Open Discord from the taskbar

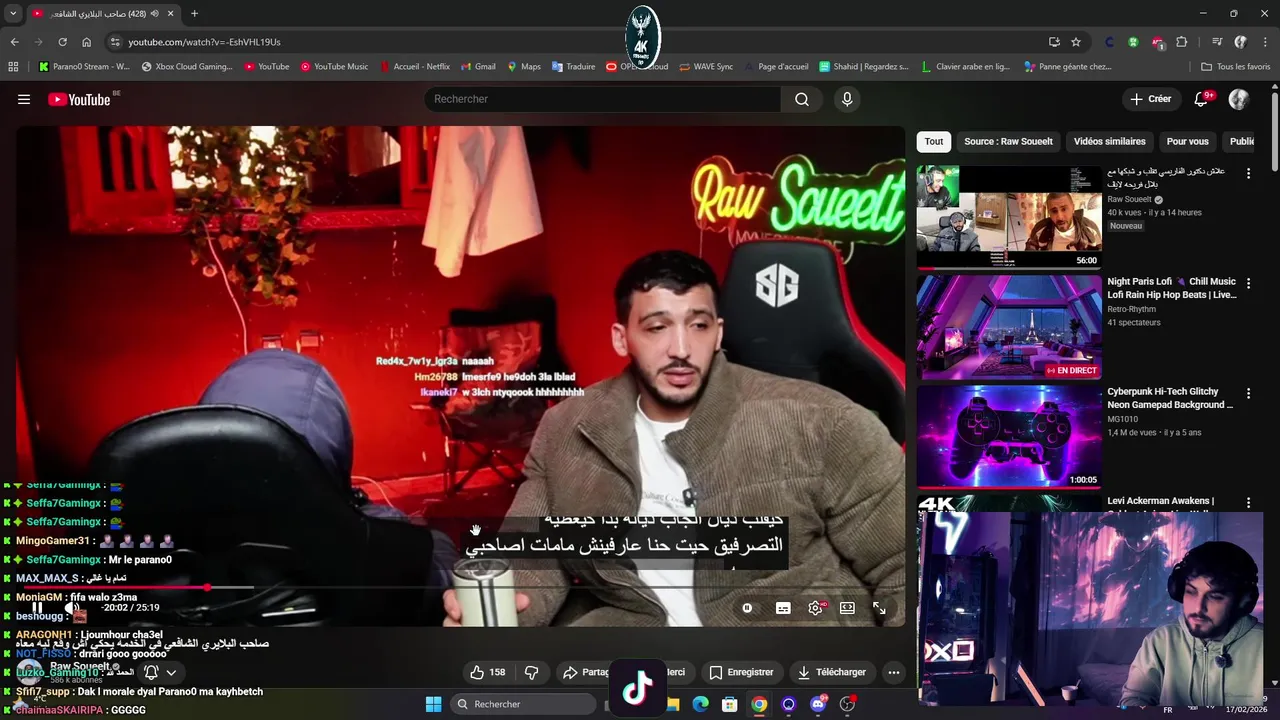tap(818, 704)
